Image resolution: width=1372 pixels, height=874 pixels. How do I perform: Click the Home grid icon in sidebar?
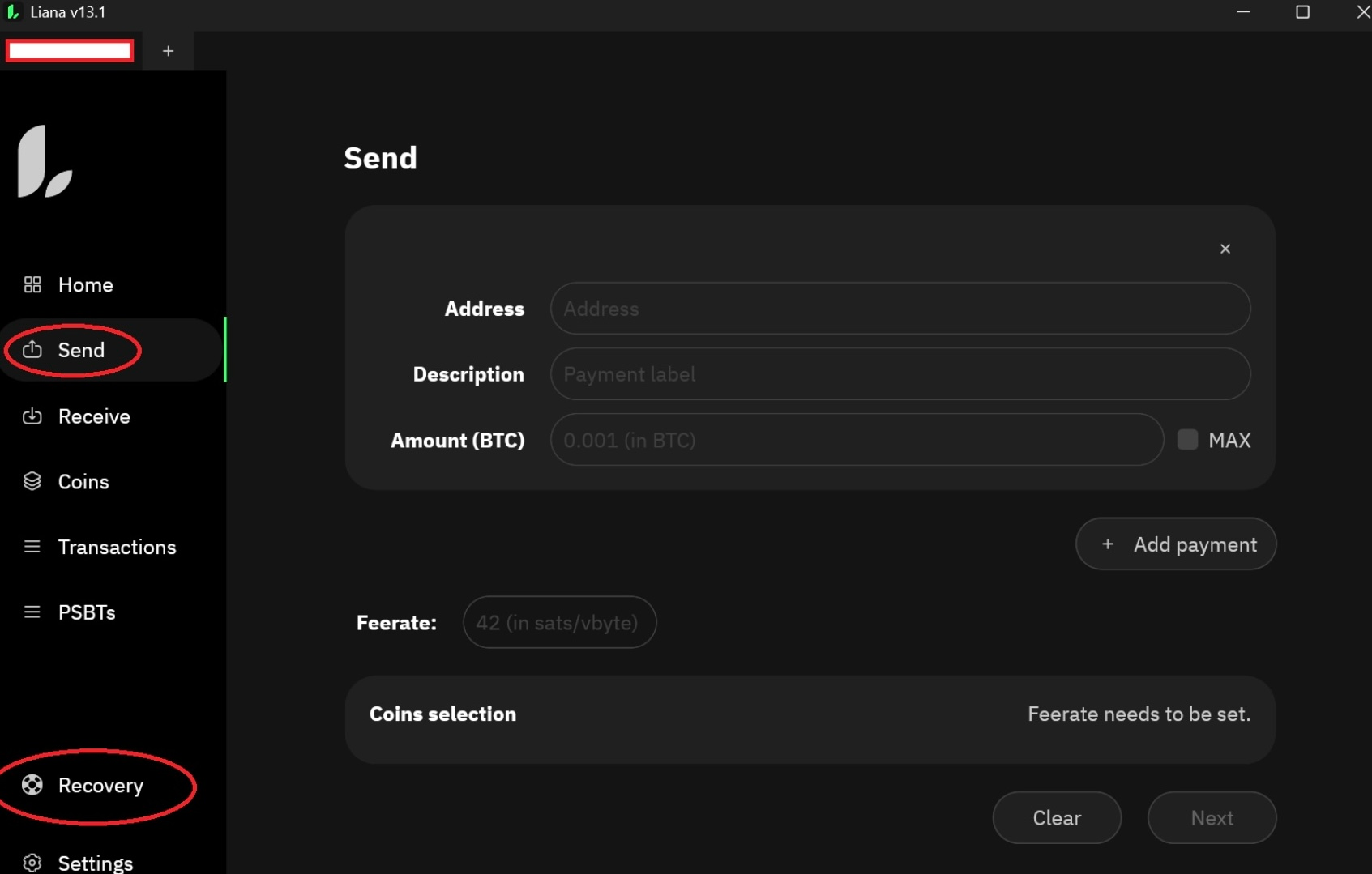tap(32, 284)
